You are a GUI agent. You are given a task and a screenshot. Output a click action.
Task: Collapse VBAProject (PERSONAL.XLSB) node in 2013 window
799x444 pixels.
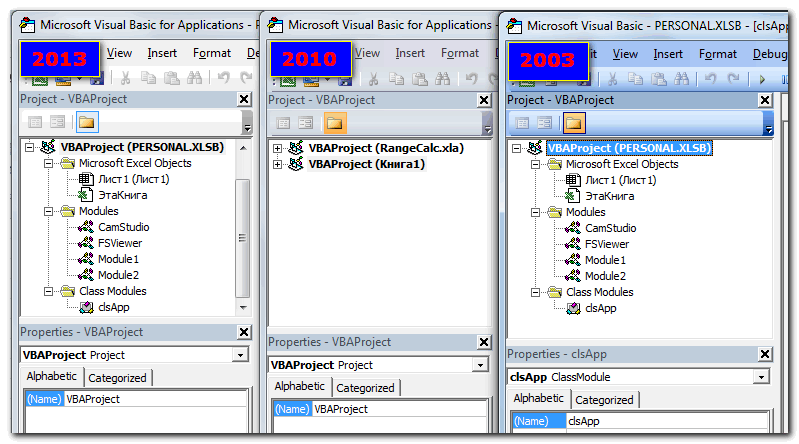coord(29,147)
